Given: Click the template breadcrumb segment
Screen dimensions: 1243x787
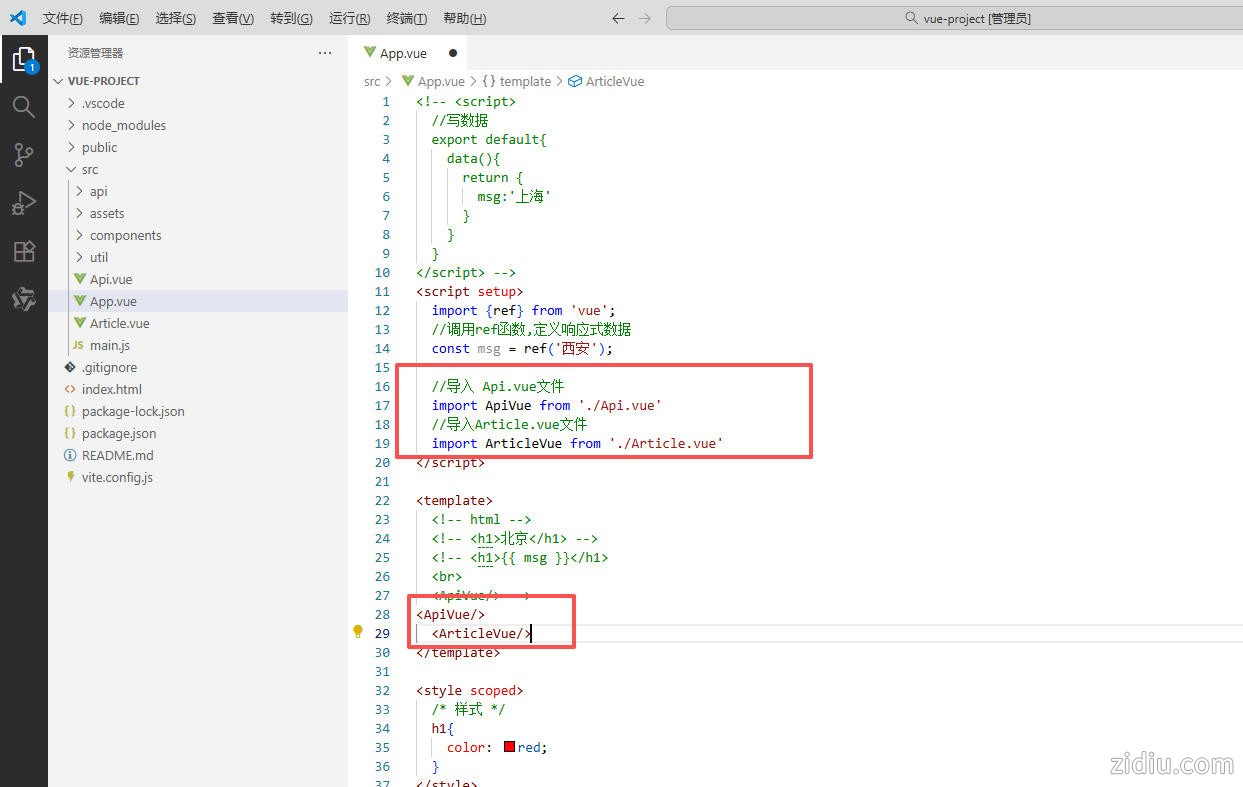Looking at the screenshot, I should point(524,81).
